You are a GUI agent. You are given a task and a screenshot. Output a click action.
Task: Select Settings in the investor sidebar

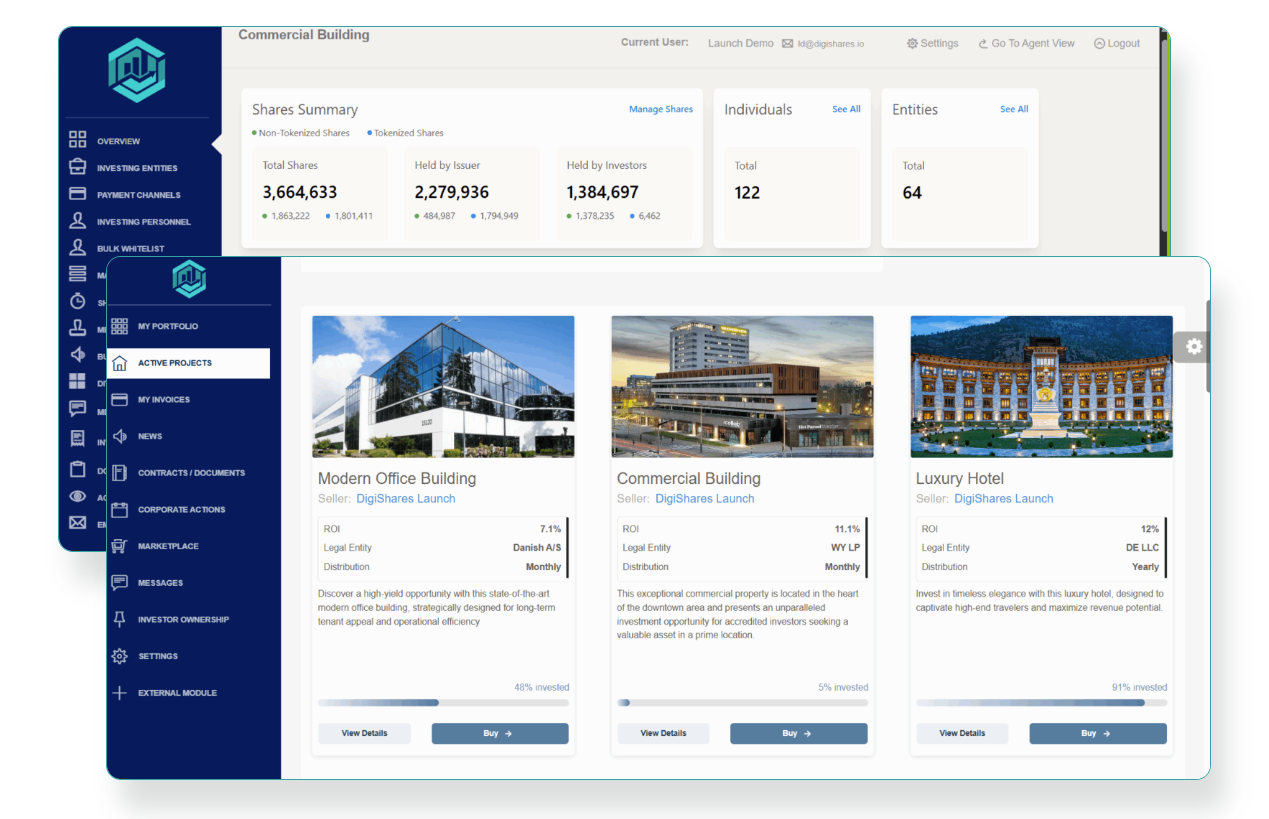tap(158, 656)
